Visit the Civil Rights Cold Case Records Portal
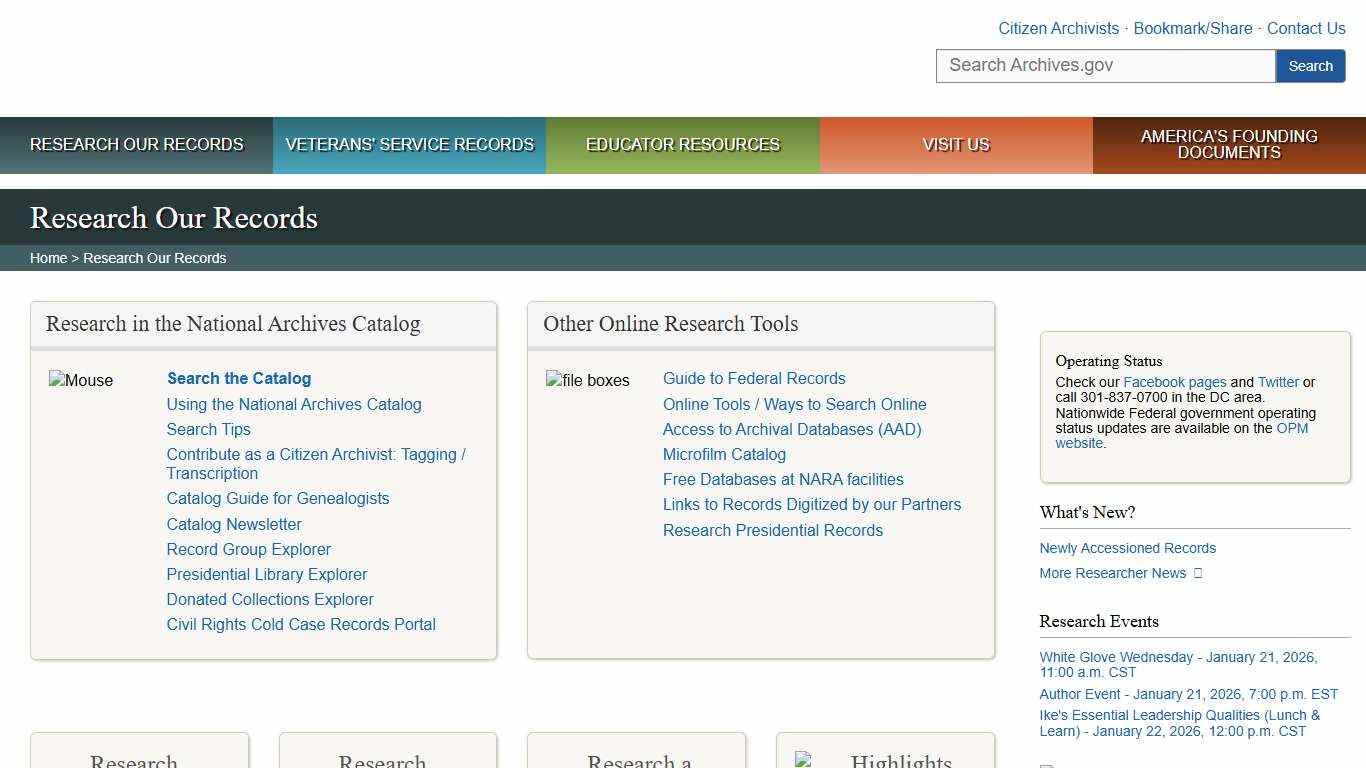Screen dimensions: 1366x768 point(301,624)
